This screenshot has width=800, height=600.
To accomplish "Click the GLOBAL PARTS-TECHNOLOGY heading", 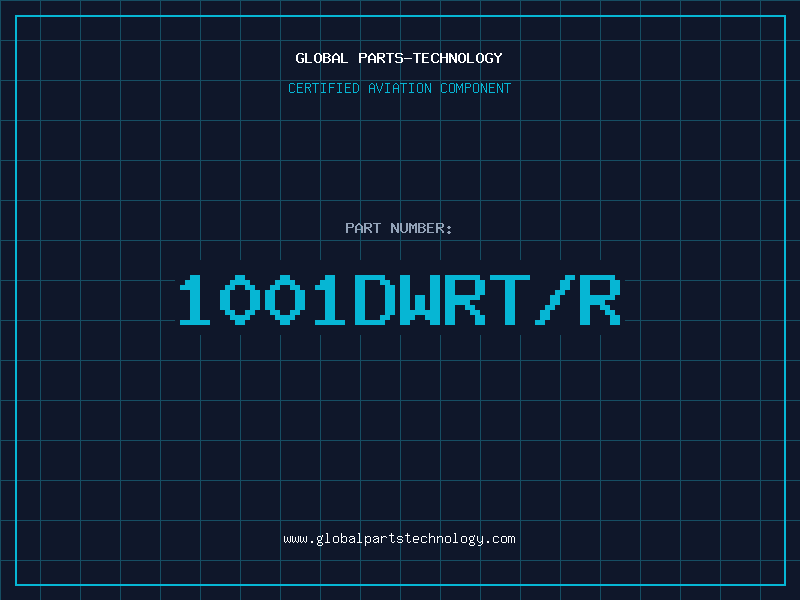I will coord(399,58).
